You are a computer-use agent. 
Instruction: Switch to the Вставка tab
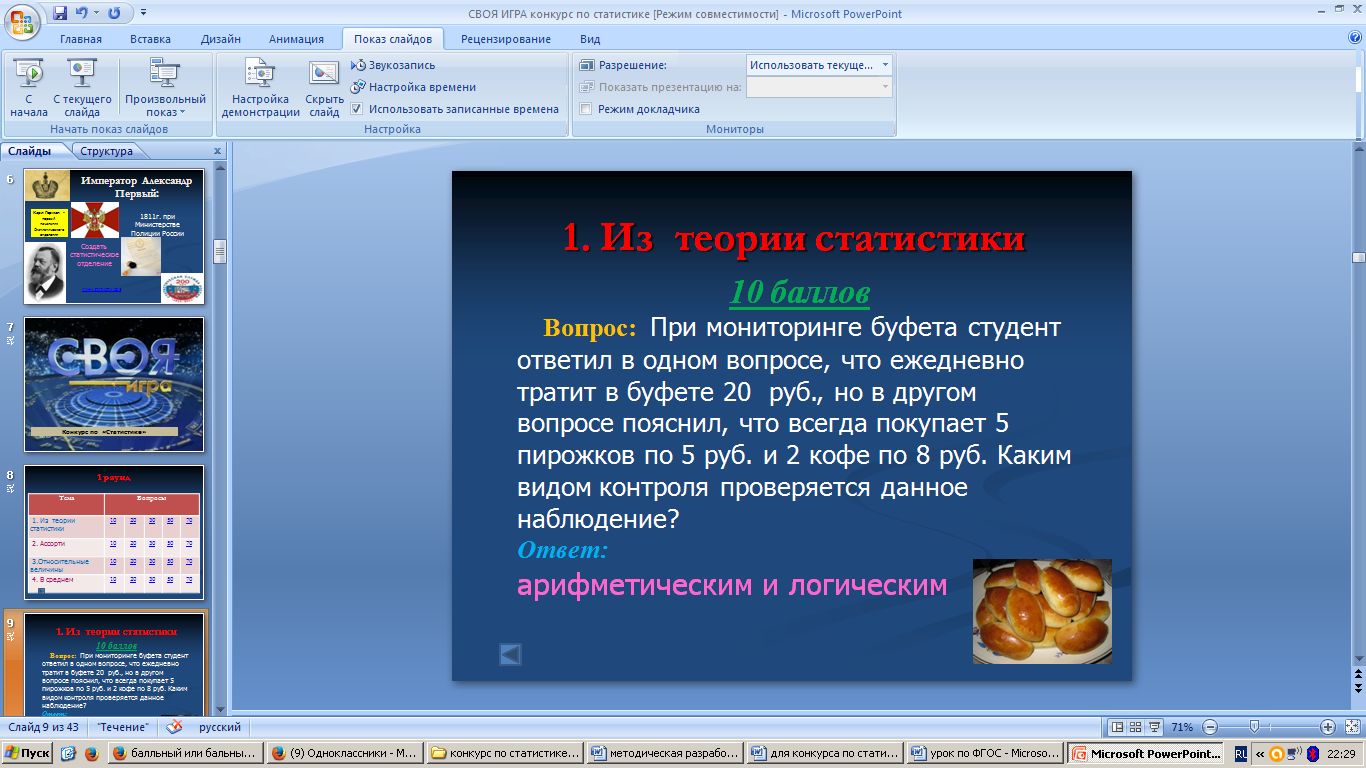150,39
